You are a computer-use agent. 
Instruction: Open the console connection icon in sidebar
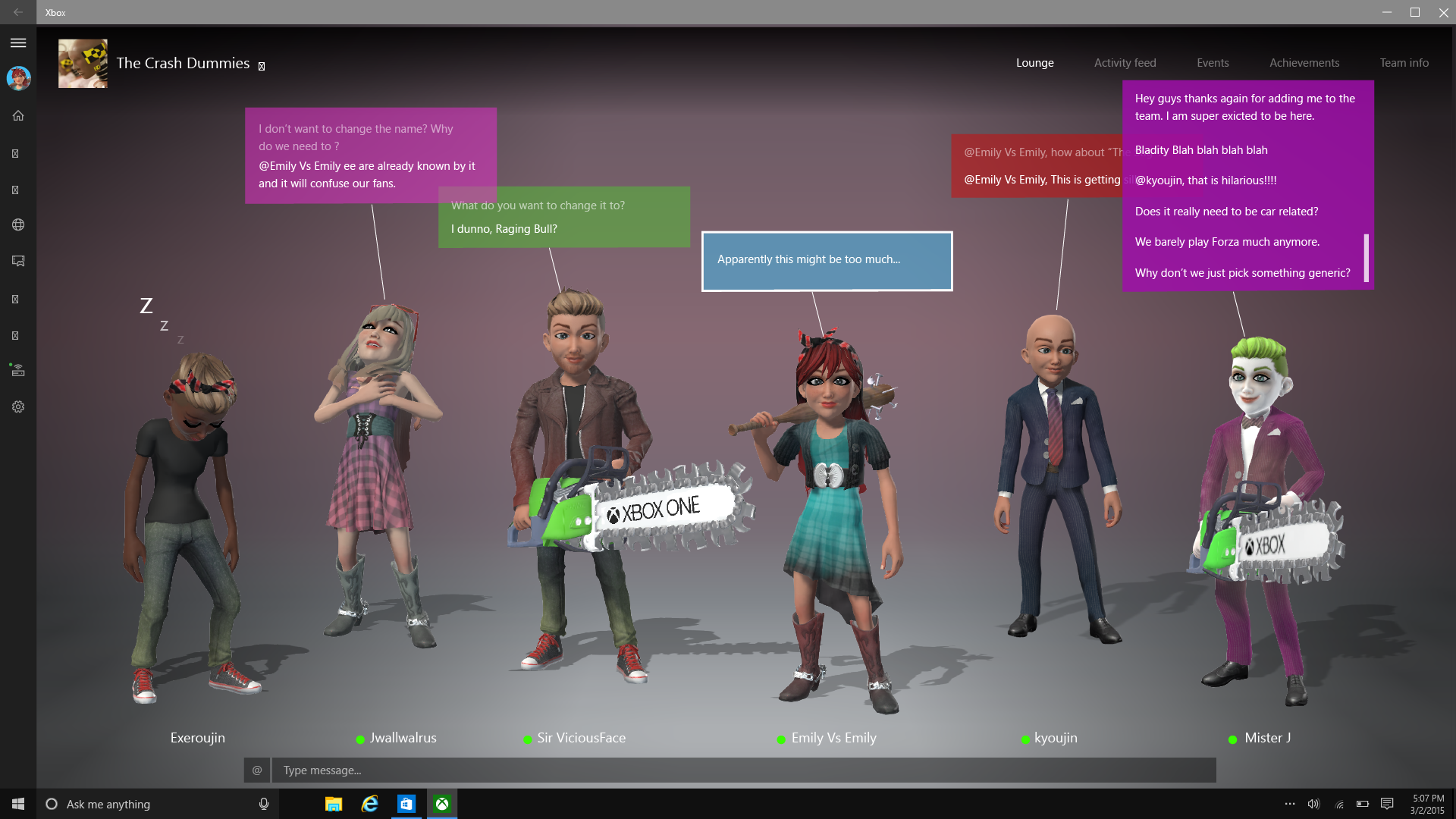[x=18, y=370]
